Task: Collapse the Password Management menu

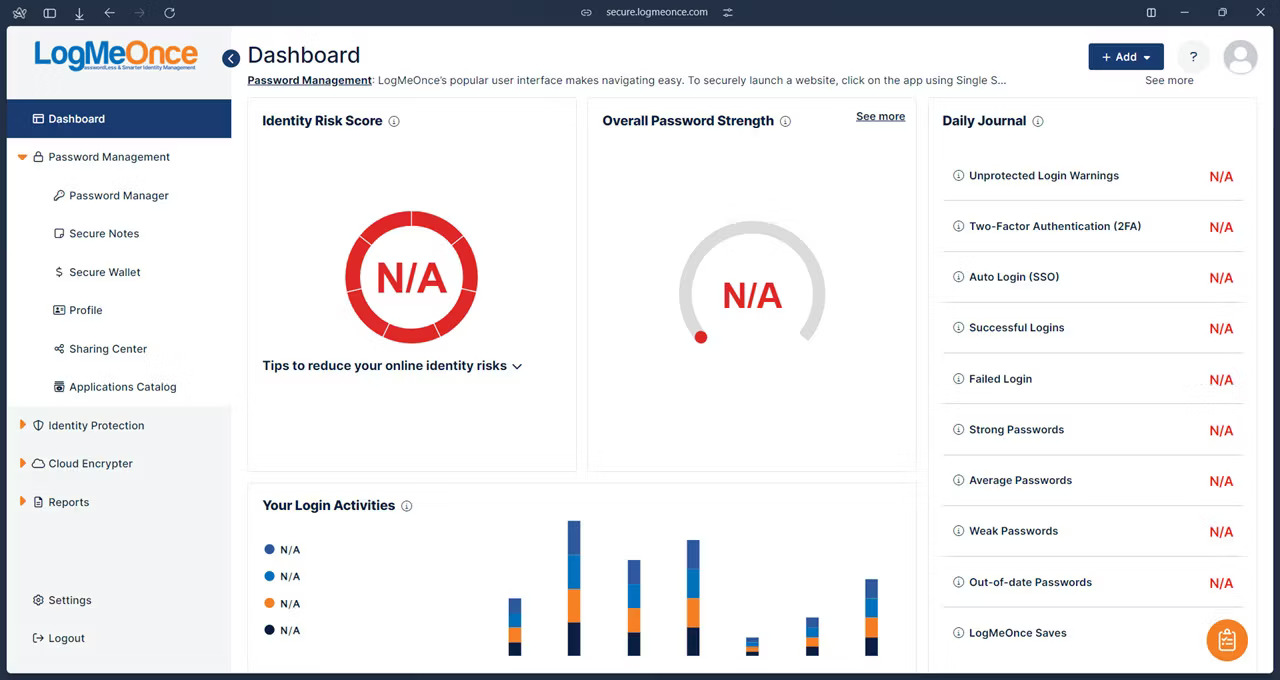Action: click(110, 157)
